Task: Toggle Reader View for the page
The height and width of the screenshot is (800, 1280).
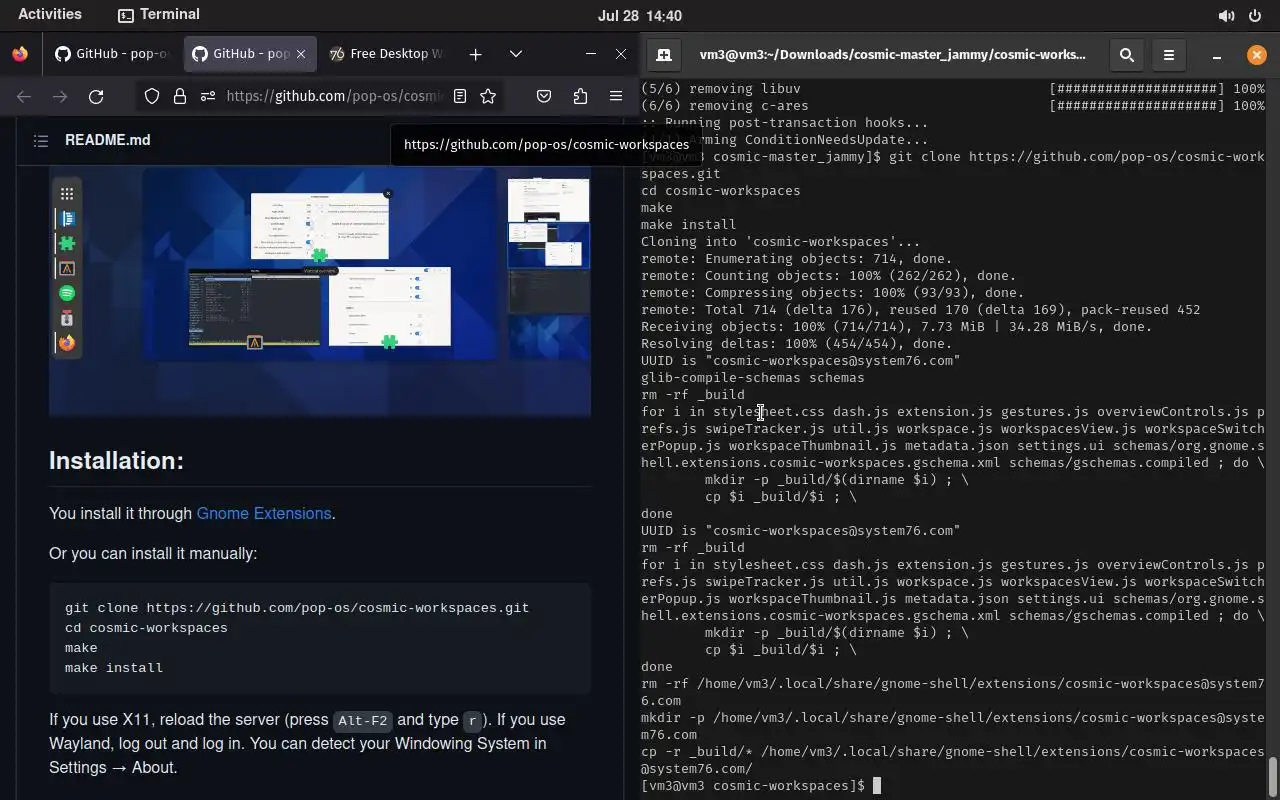Action: (x=460, y=96)
